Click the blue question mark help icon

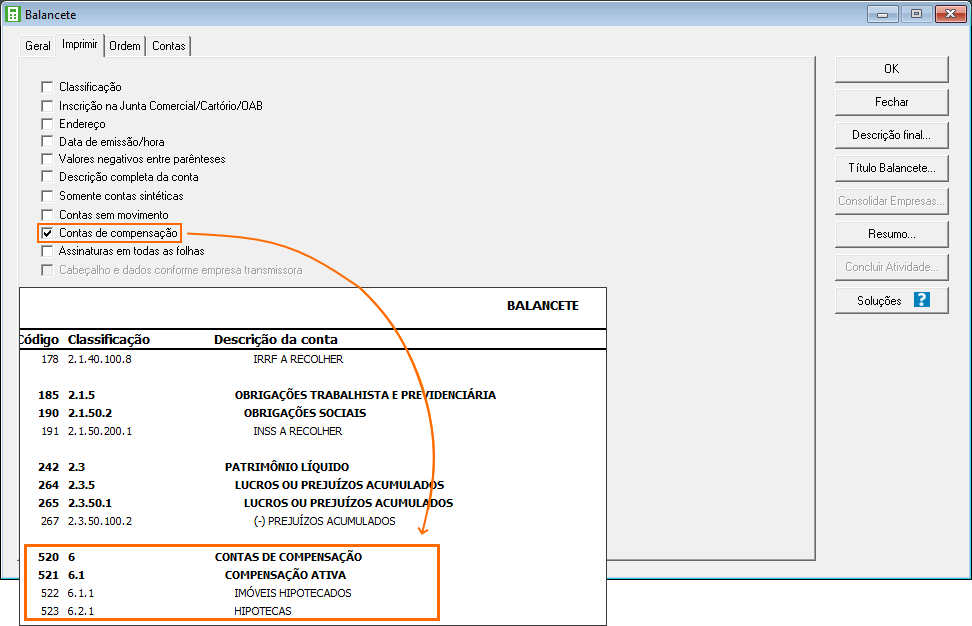922,300
